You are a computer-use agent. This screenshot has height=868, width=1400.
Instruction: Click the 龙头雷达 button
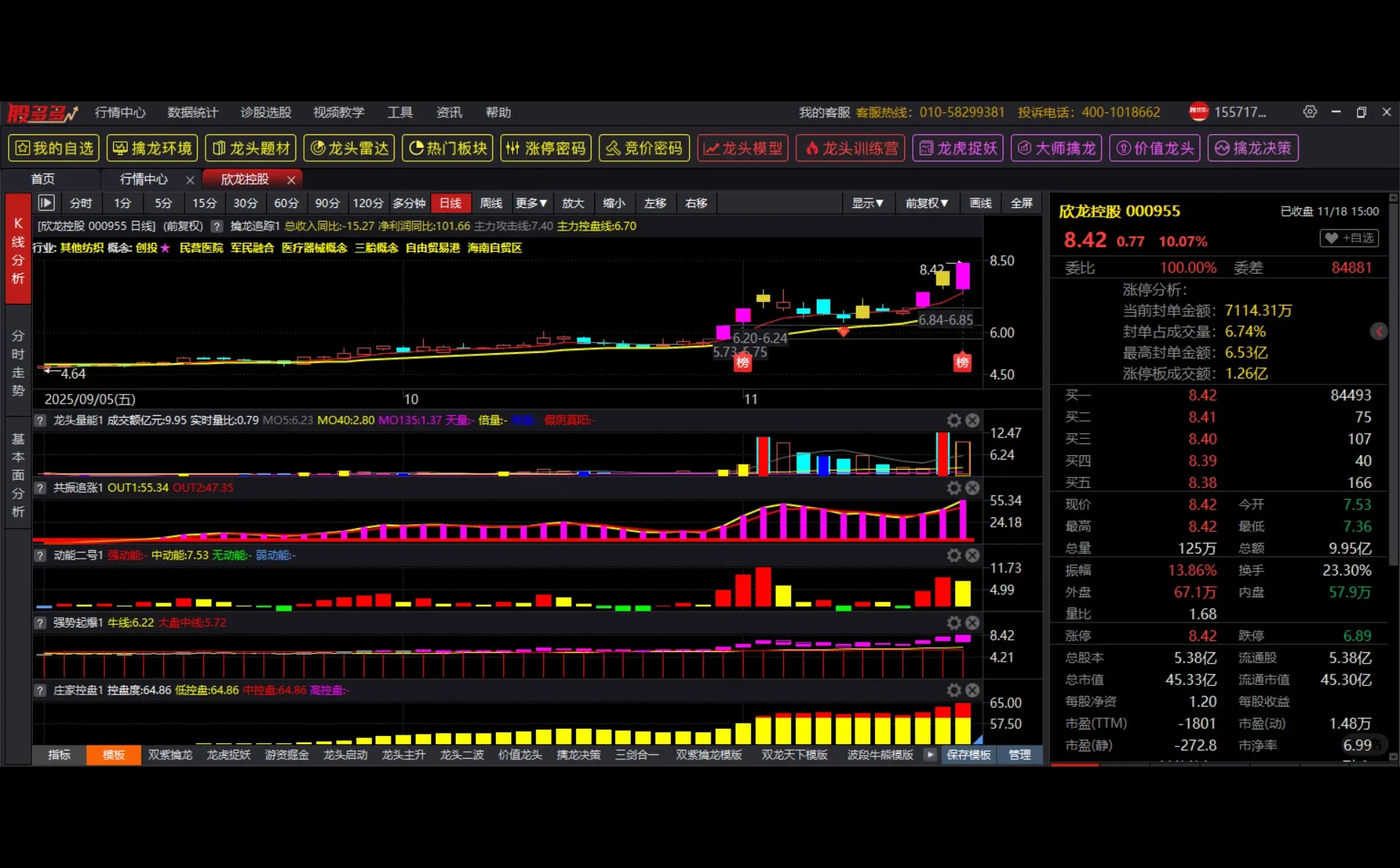click(x=349, y=148)
